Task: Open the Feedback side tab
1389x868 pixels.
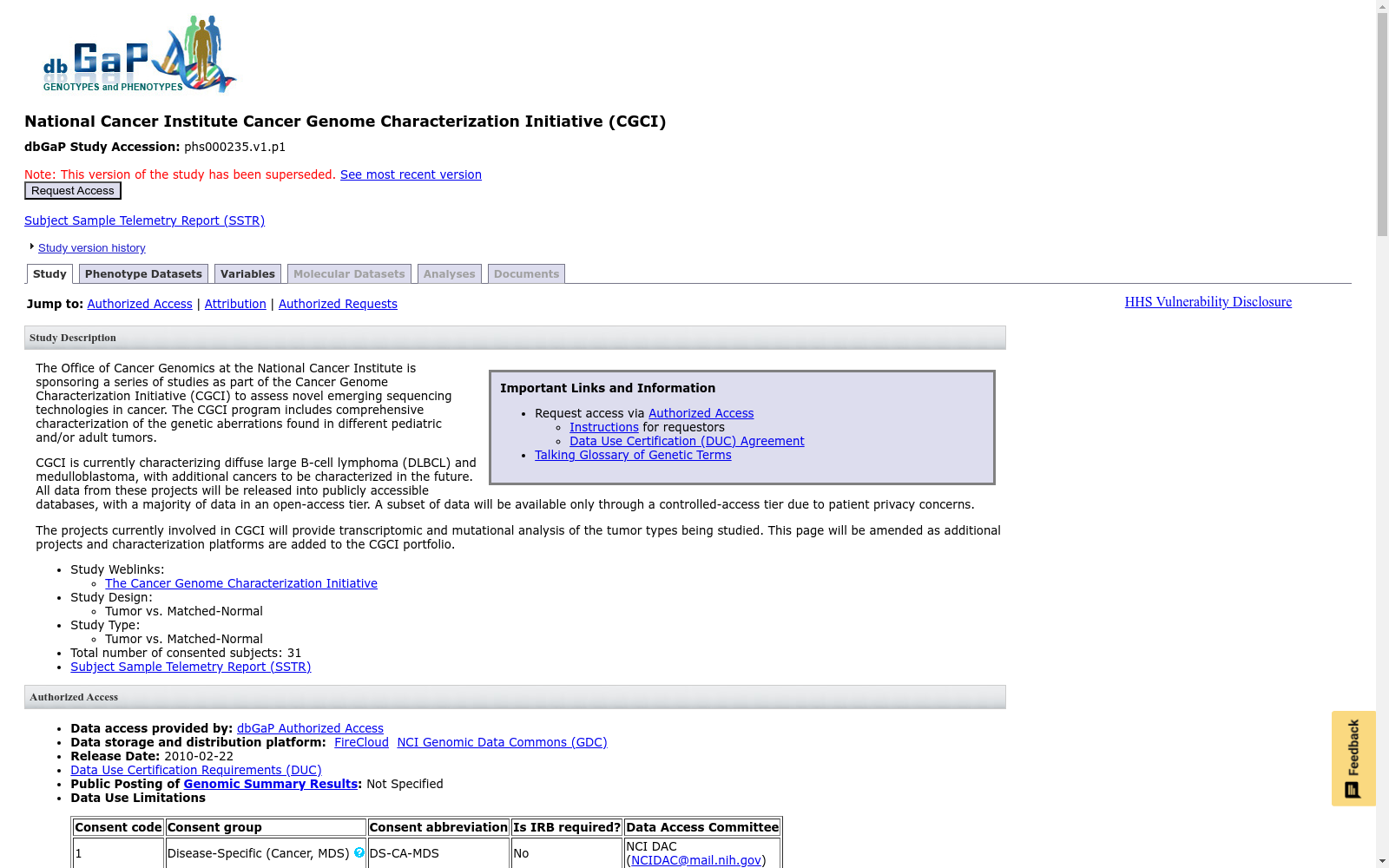Action: click(1353, 759)
